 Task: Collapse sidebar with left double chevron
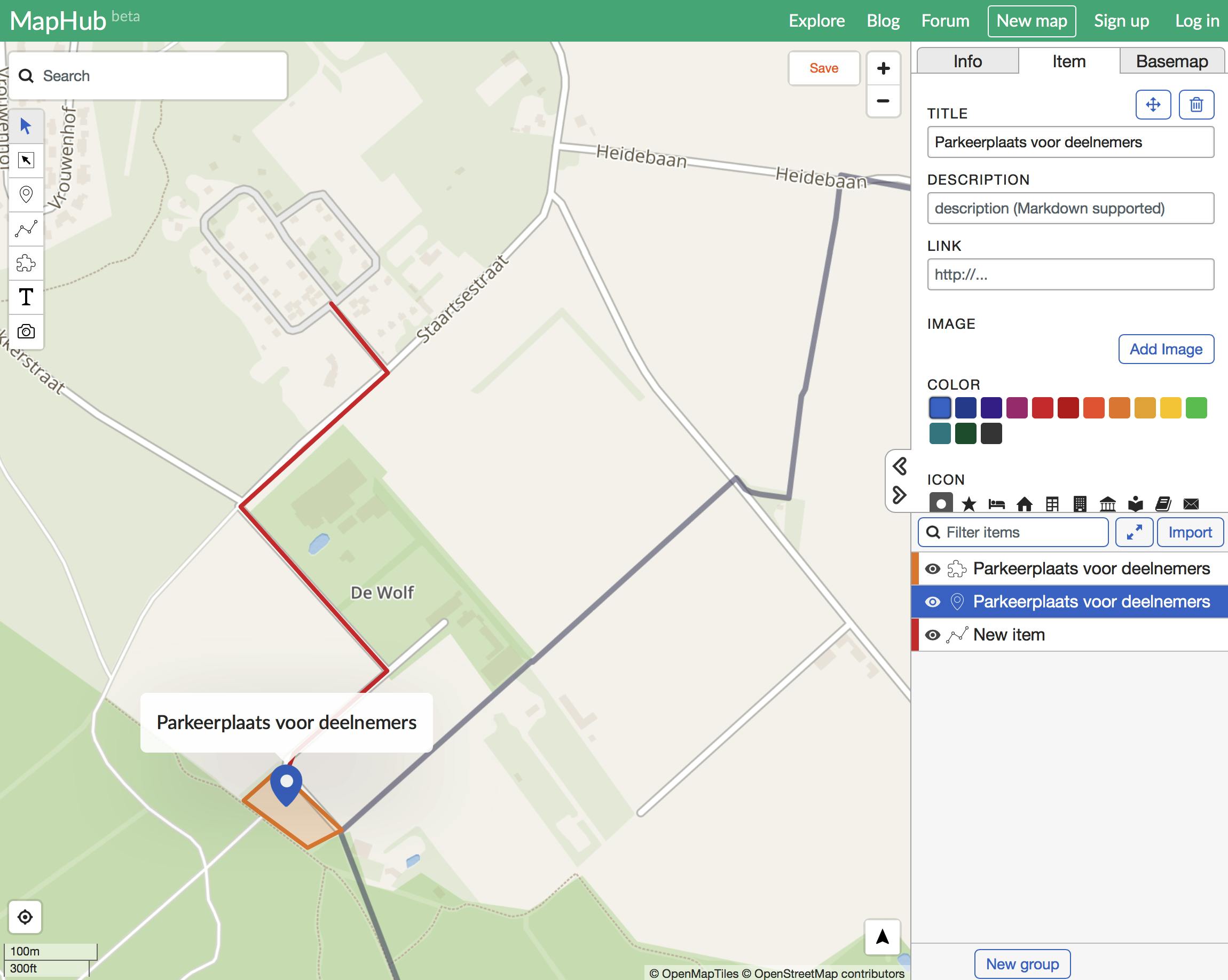[899, 467]
